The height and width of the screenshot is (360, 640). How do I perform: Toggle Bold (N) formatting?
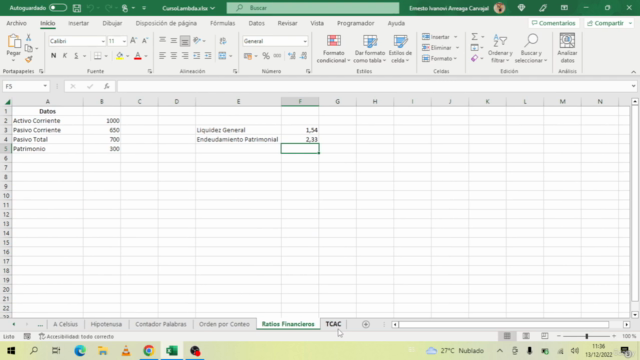coord(53,56)
